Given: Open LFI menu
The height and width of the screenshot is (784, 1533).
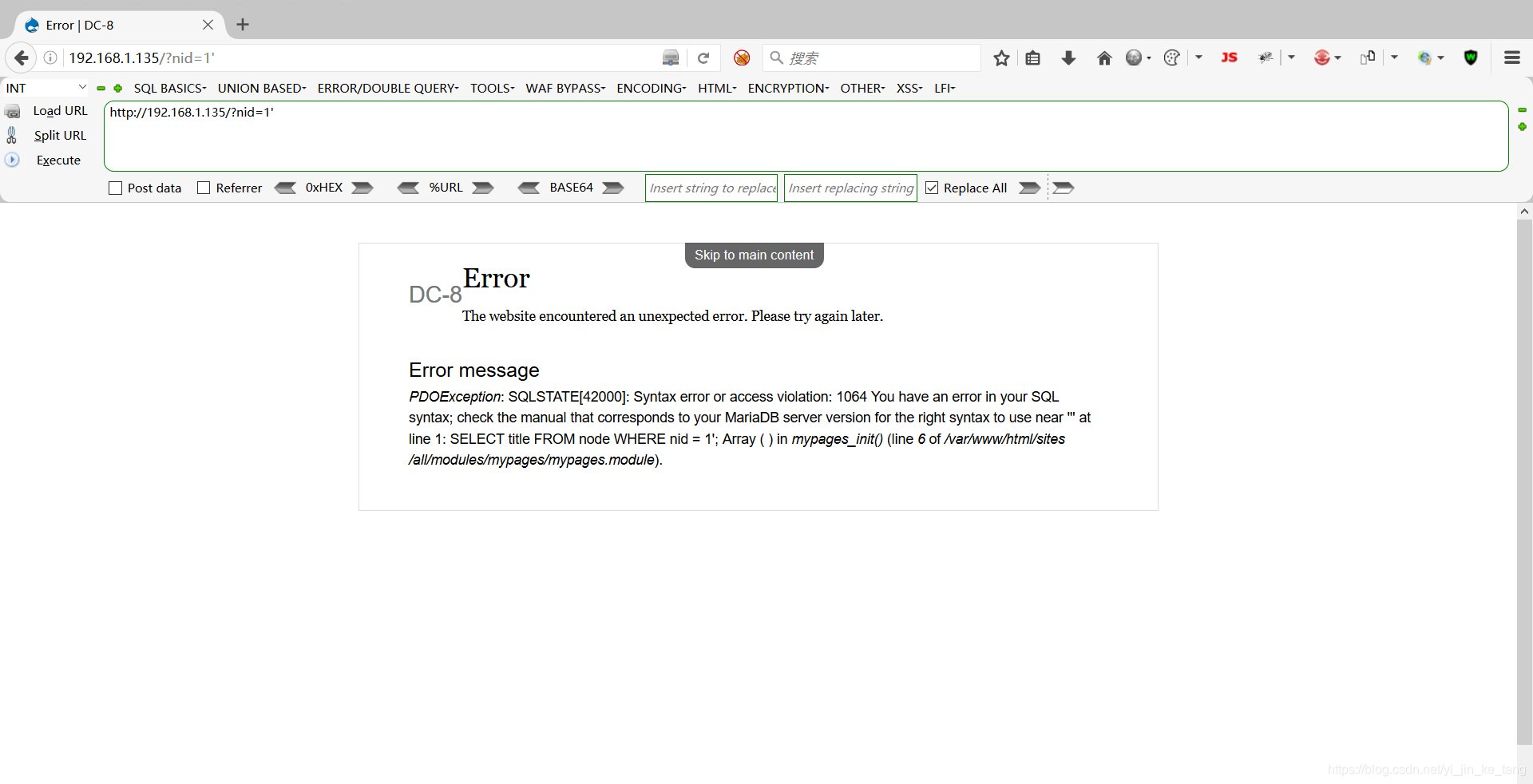Looking at the screenshot, I should (945, 88).
